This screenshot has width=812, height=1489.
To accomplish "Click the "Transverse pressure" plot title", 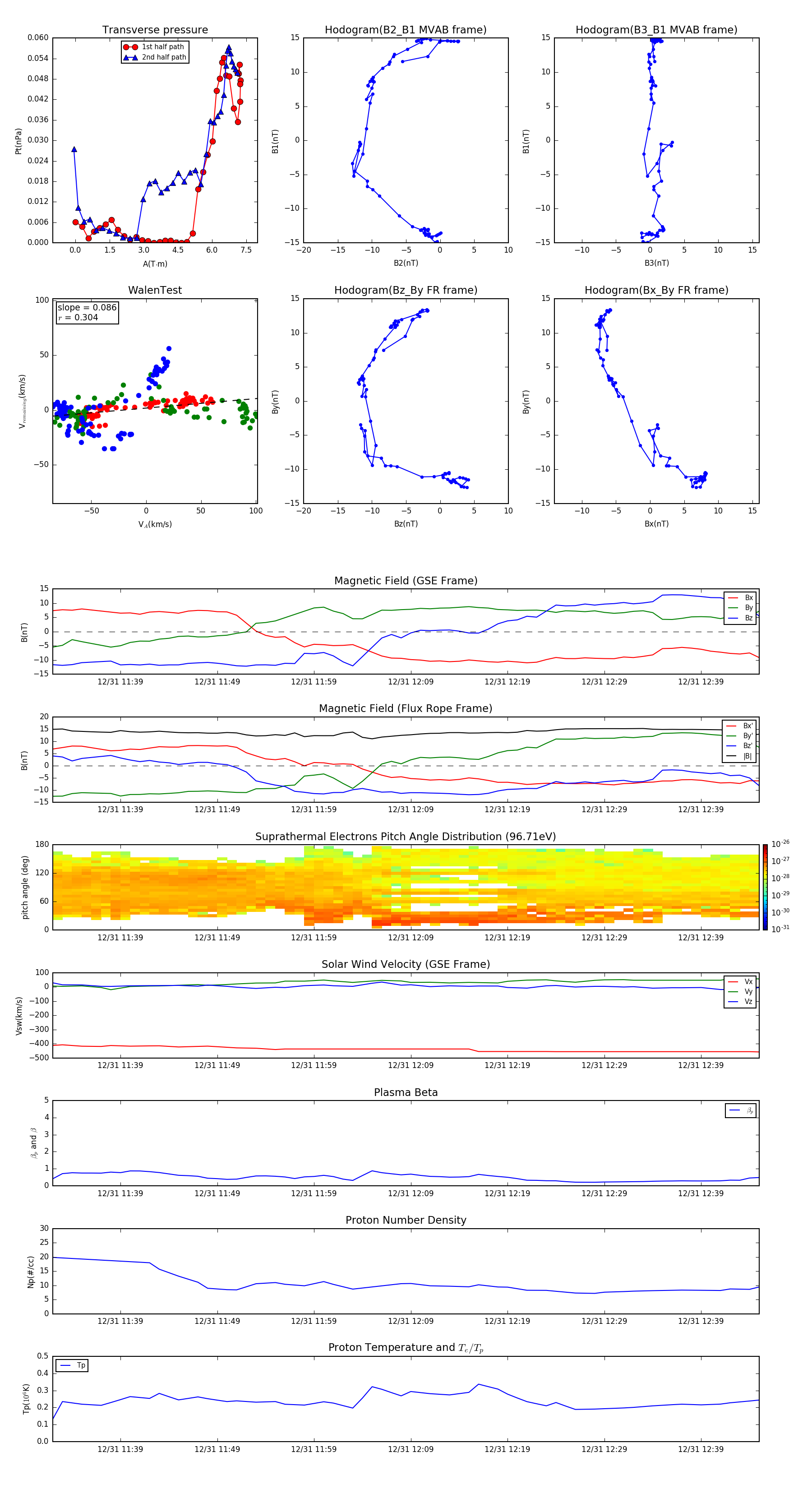I will (155, 29).
